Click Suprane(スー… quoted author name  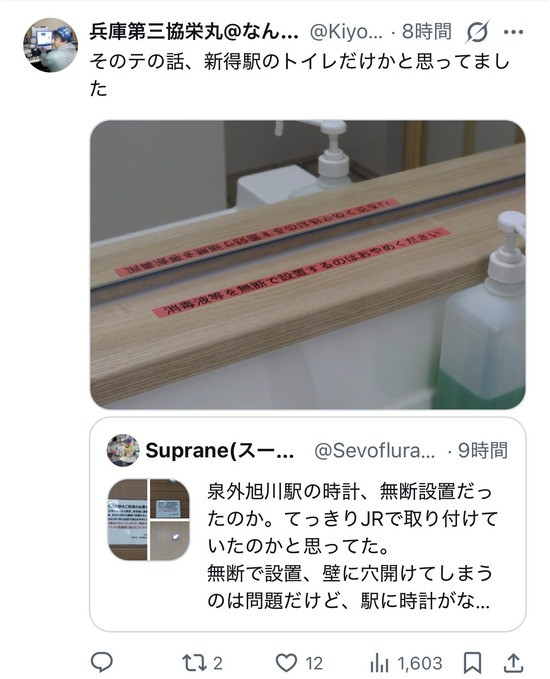[x=220, y=451]
